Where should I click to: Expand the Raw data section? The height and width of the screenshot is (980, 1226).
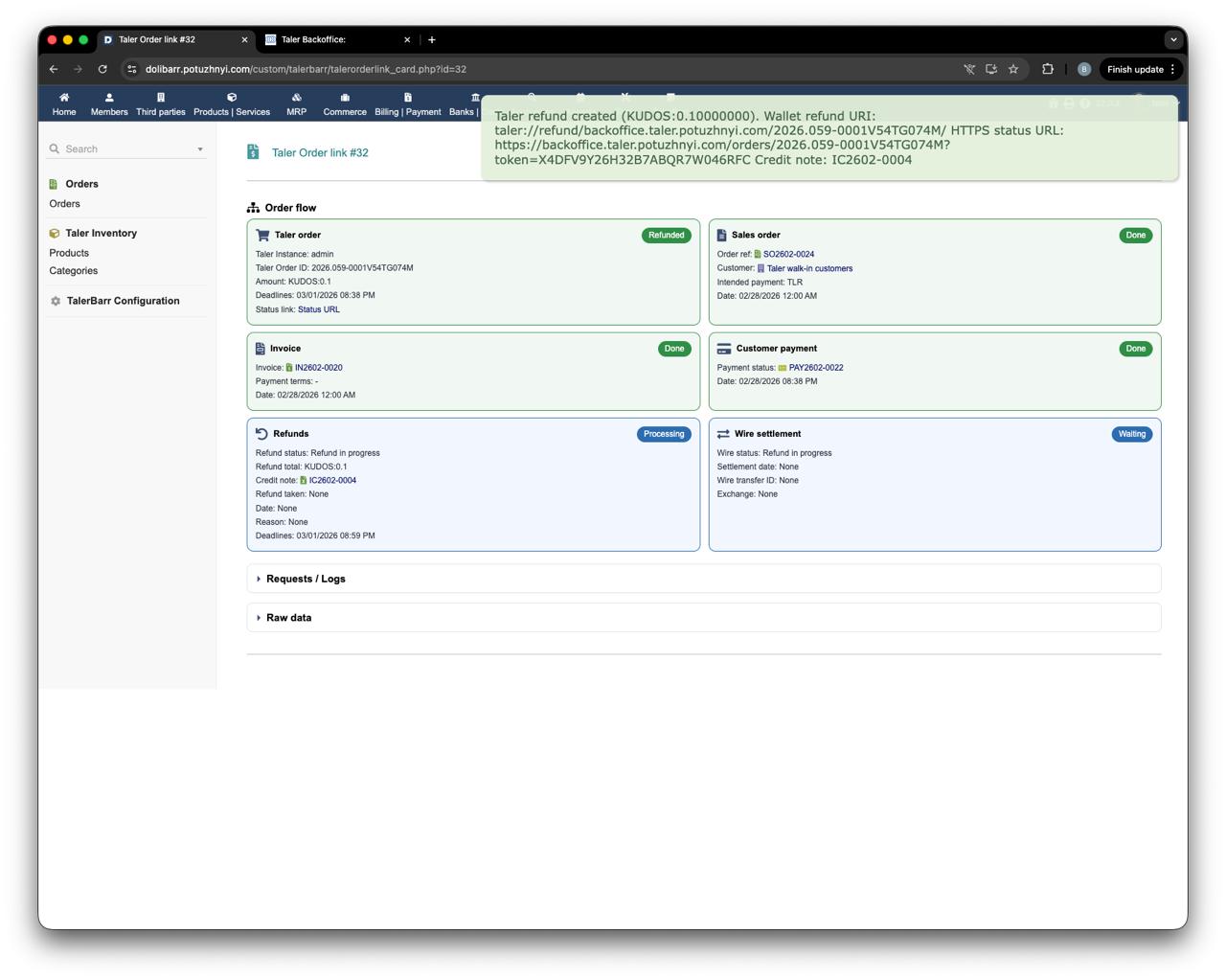pos(288,618)
